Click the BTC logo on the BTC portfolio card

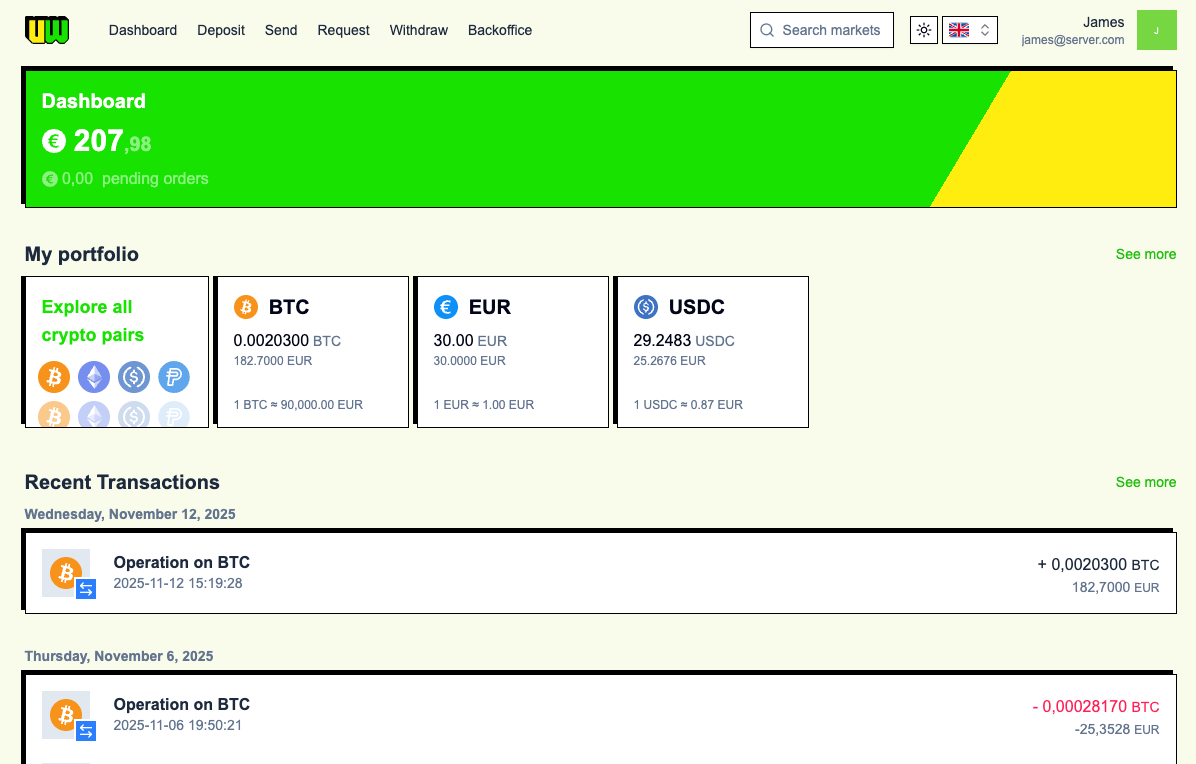point(245,307)
